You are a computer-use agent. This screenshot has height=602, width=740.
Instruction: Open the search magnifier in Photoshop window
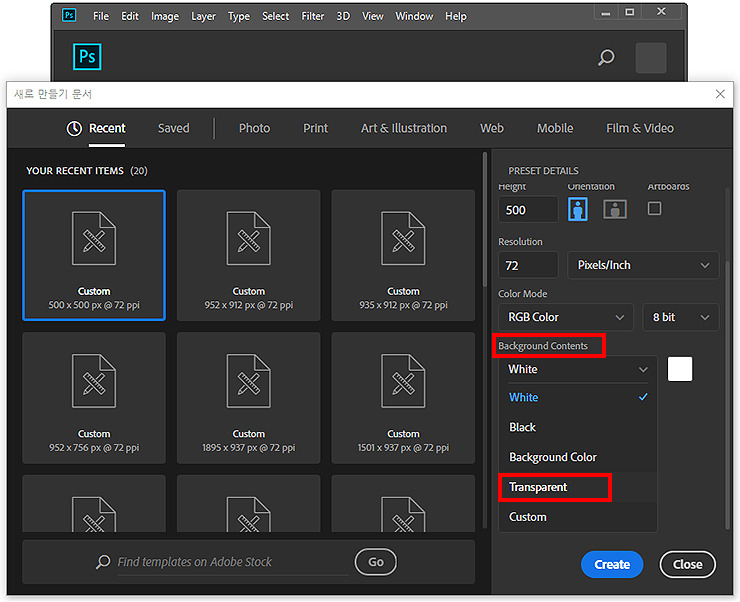[606, 58]
